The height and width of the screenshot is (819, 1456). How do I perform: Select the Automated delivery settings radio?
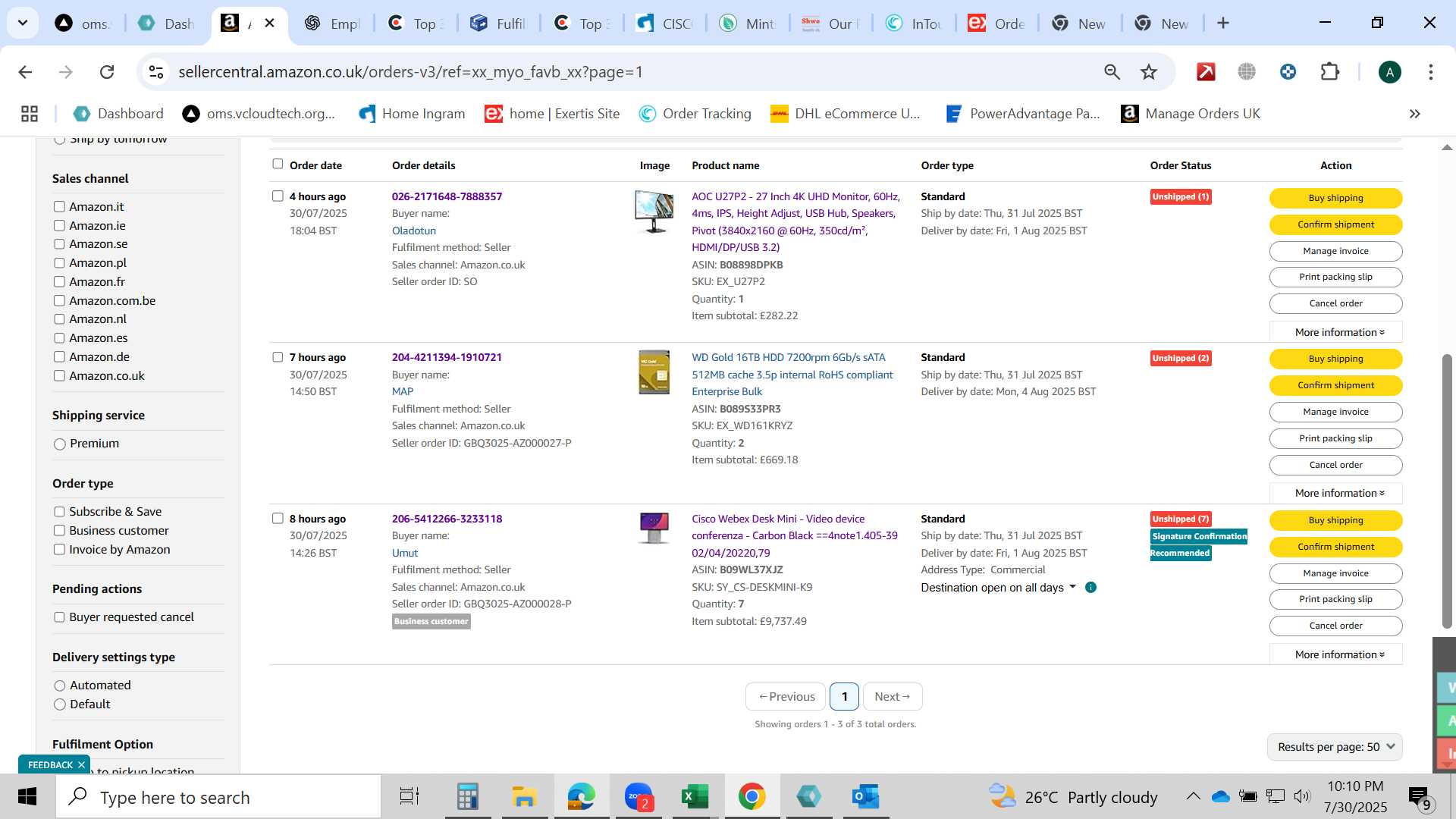[60, 686]
